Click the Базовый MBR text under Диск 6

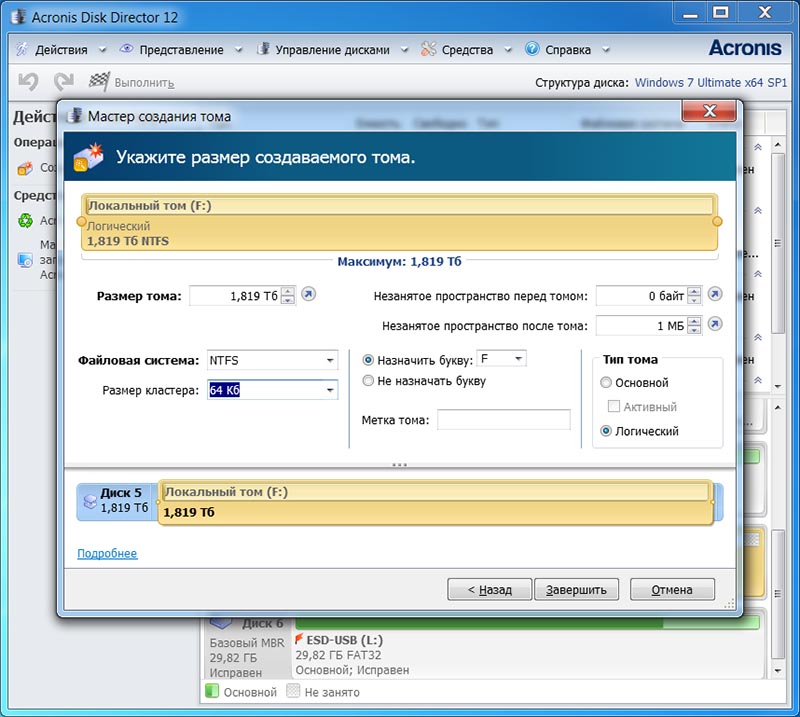pos(247,642)
